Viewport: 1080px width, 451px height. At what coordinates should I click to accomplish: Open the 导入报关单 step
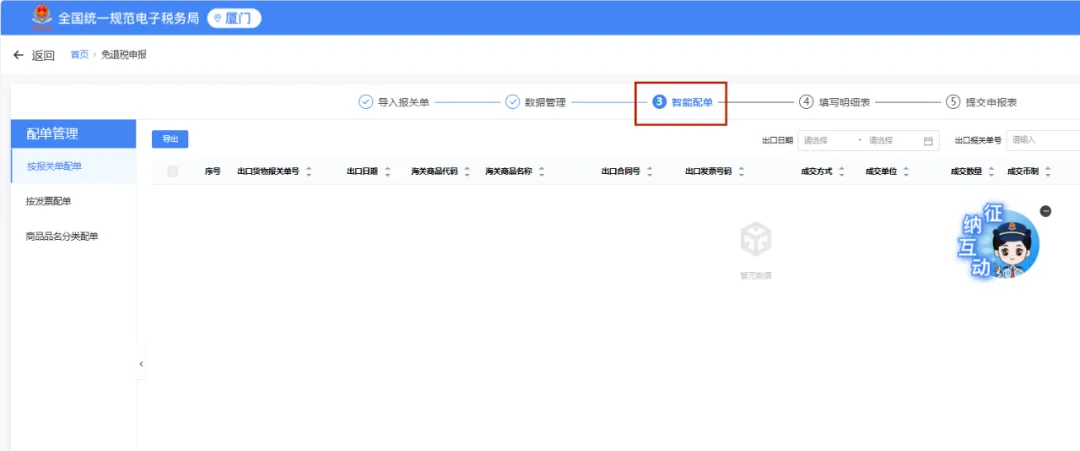click(395, 102)
